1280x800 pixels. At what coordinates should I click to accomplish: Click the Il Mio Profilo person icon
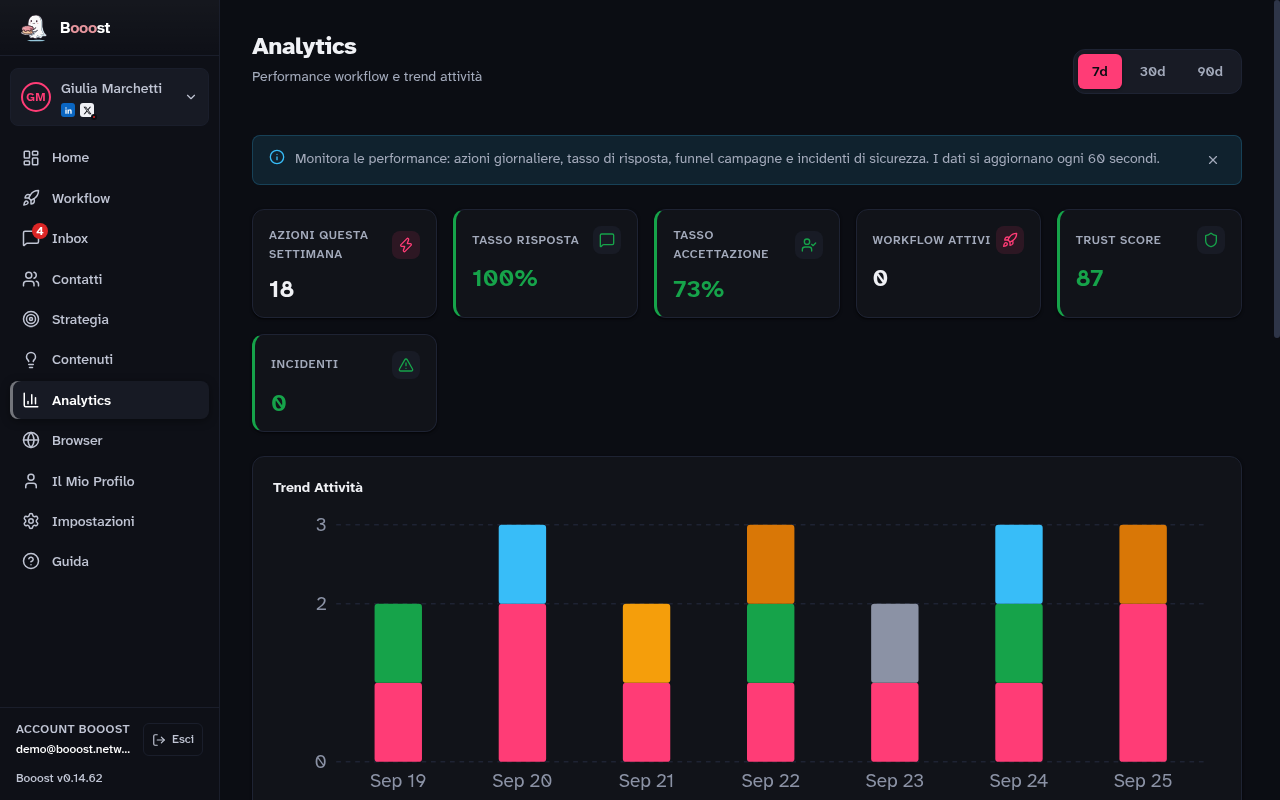pos(31,481)
